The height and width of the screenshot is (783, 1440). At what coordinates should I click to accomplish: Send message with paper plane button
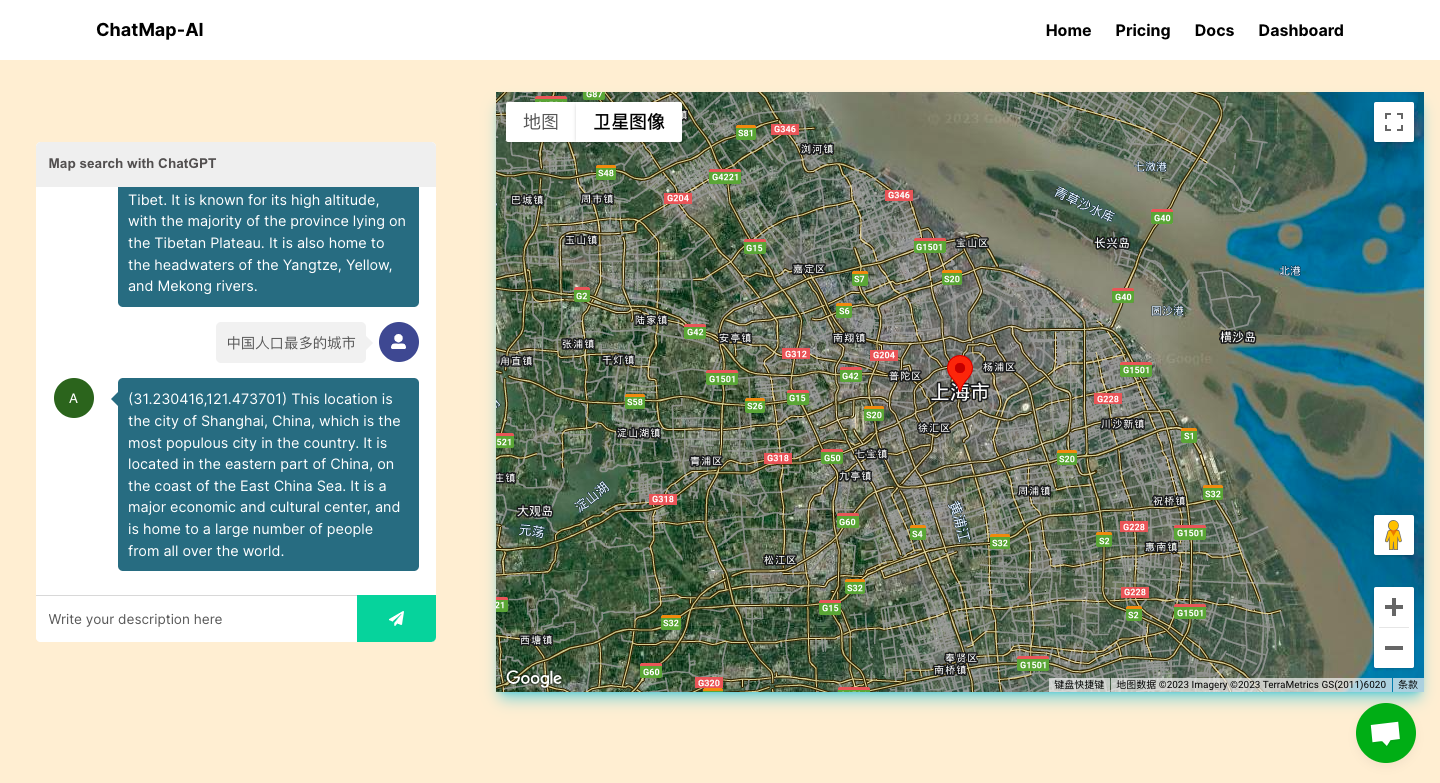(x=396, y=619)
